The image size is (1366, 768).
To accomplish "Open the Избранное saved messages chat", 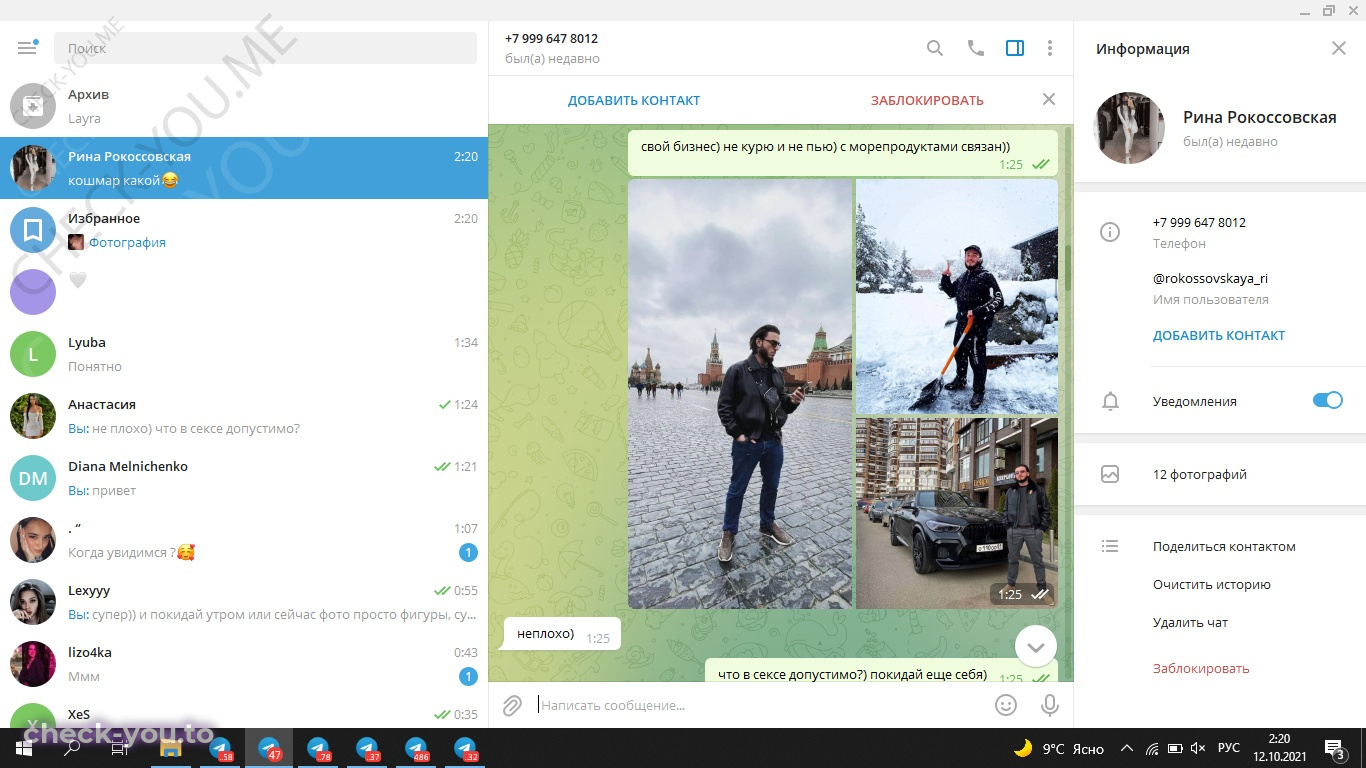I will click(244, 230).
